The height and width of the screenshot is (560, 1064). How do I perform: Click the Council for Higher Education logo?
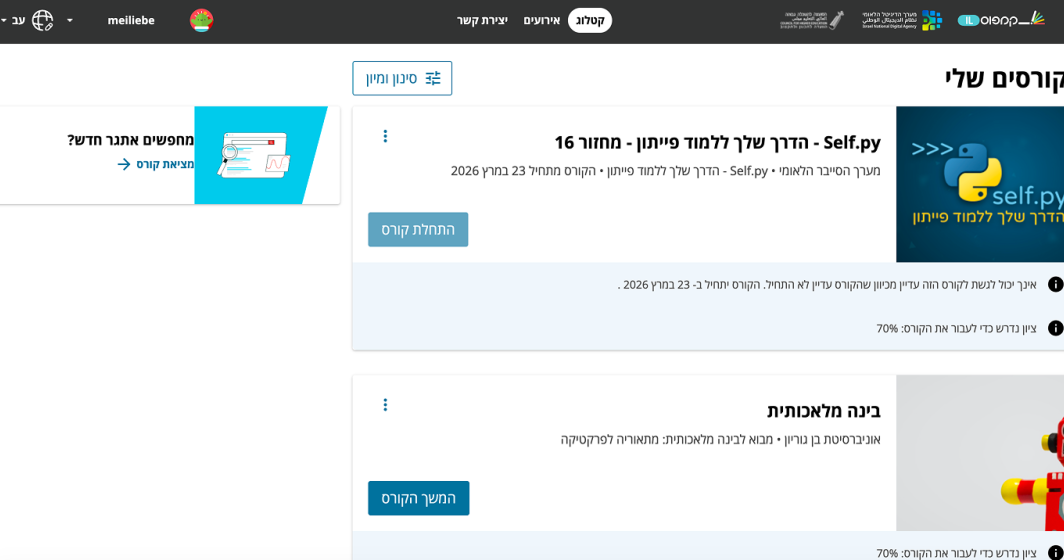(811, 20)
